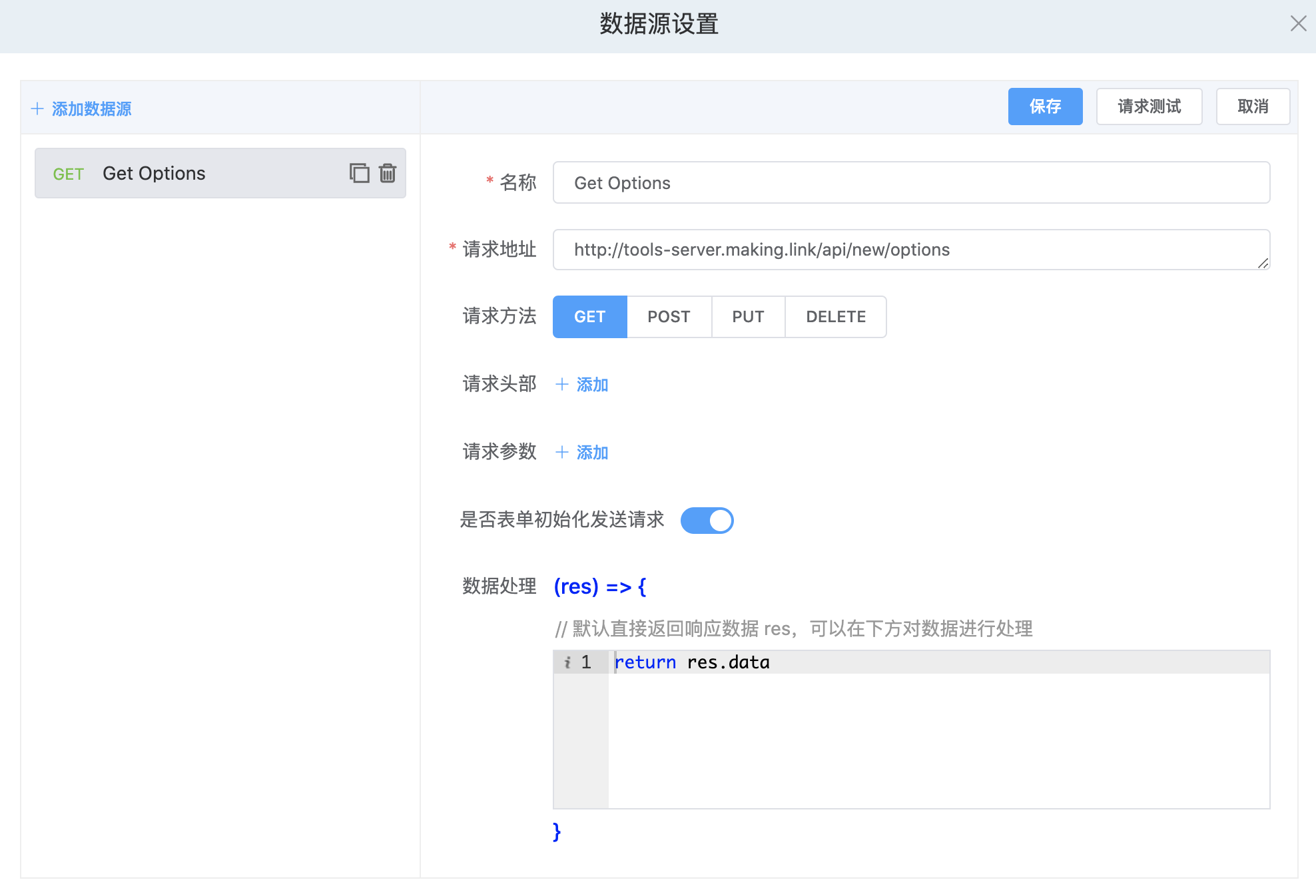The width and height of the screenshot is (1316, 896).
Task: Switch to the GET method tab
Action: click(589, 316)
